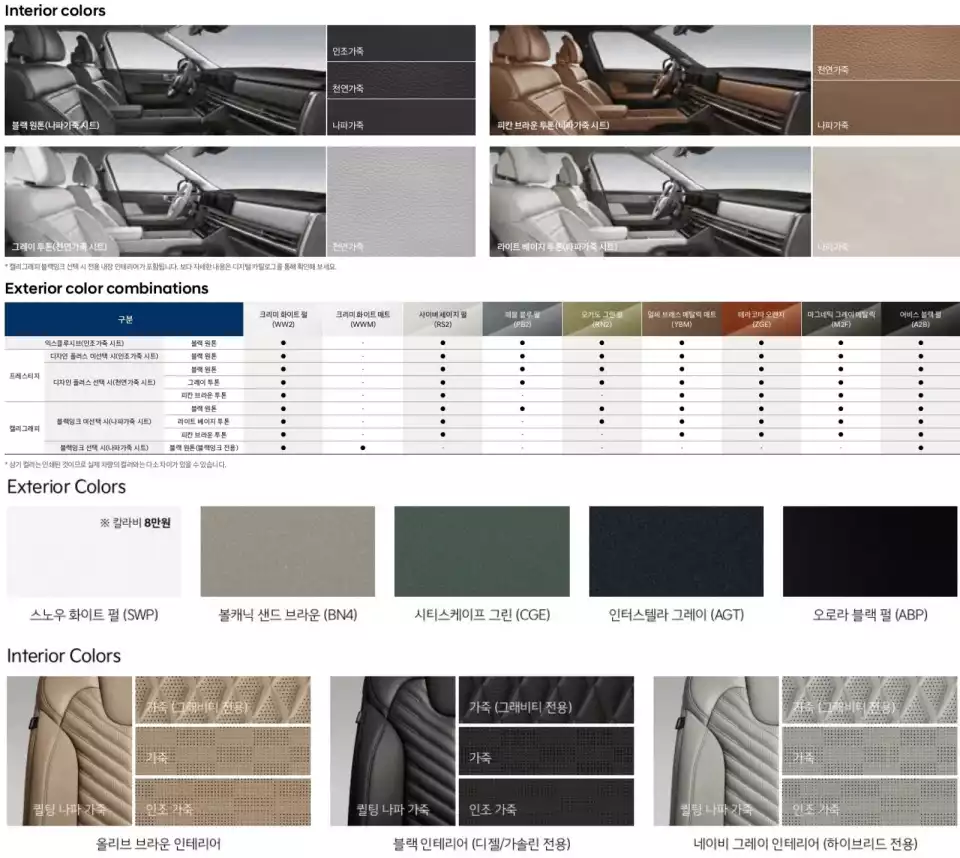Pick the navy gray 인조 가죽 swatch
Image resolution: width=960 pixels, height=858 pixels.
pyautogui.click(x=869, y=802)
